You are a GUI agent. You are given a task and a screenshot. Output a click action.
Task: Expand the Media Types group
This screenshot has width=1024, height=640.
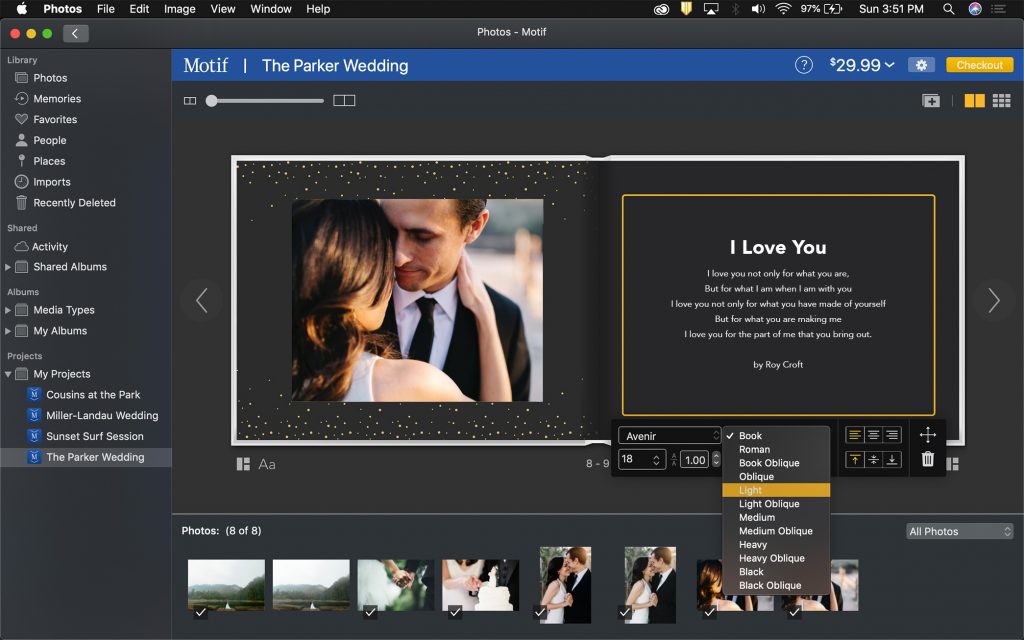click(8, 310)
